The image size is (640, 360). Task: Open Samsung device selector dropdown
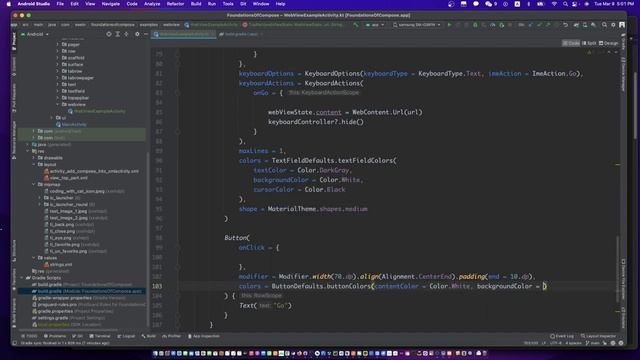pos(417,25)
